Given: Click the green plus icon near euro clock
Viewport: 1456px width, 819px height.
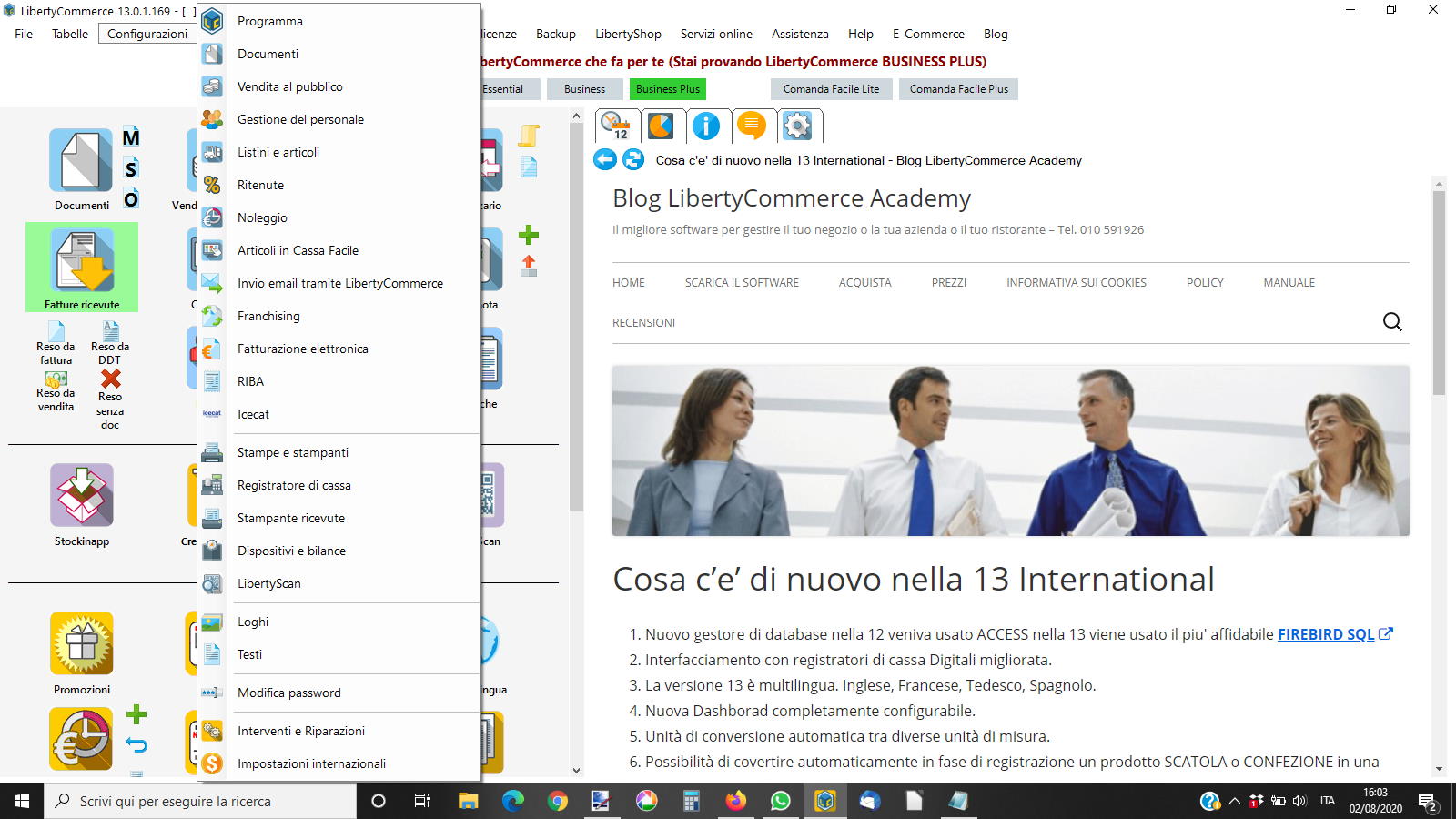Looking at the screenshot, I should [x=136, y=714].
